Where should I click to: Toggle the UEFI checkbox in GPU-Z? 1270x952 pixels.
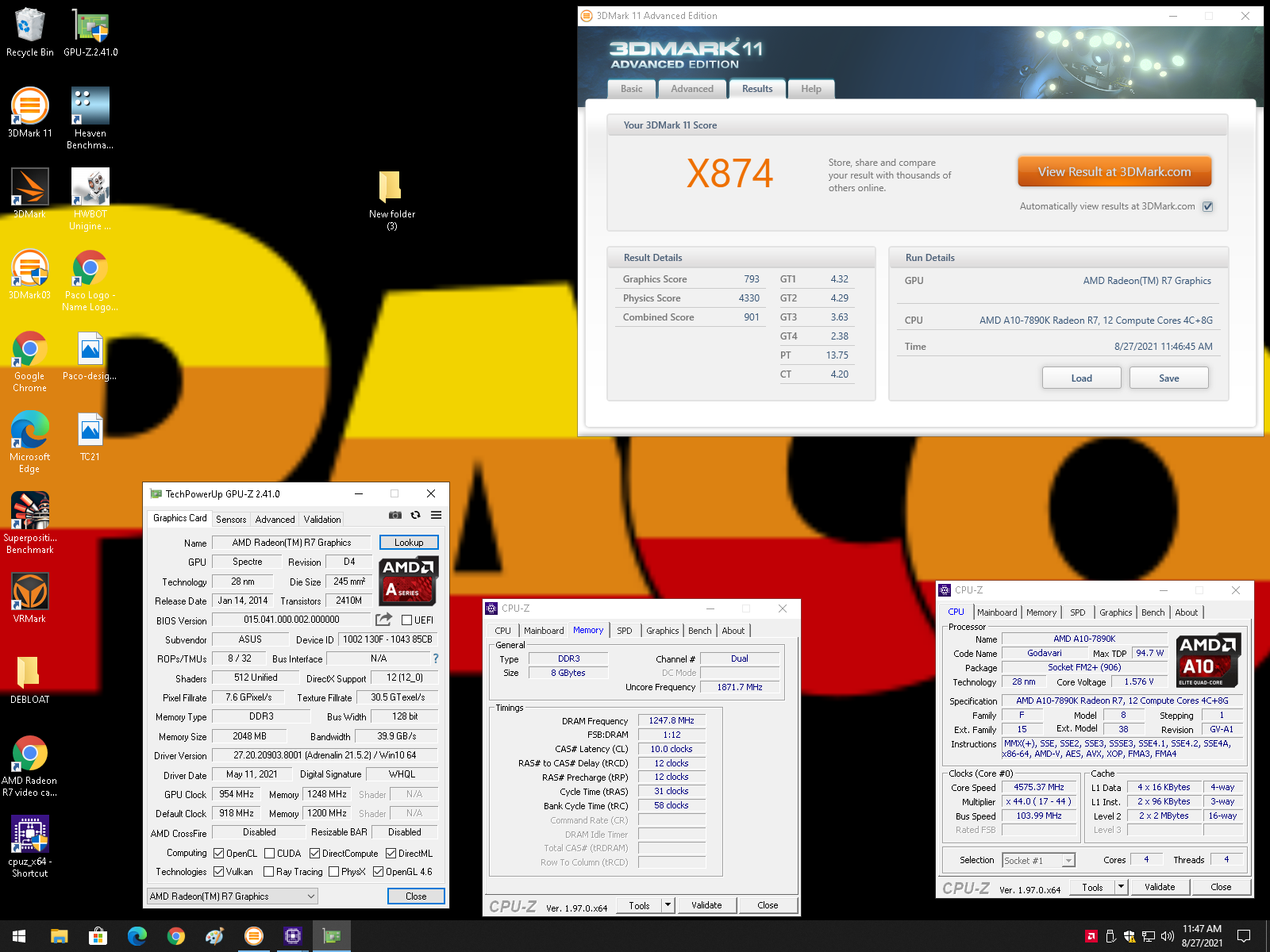(x=406, y=620)
